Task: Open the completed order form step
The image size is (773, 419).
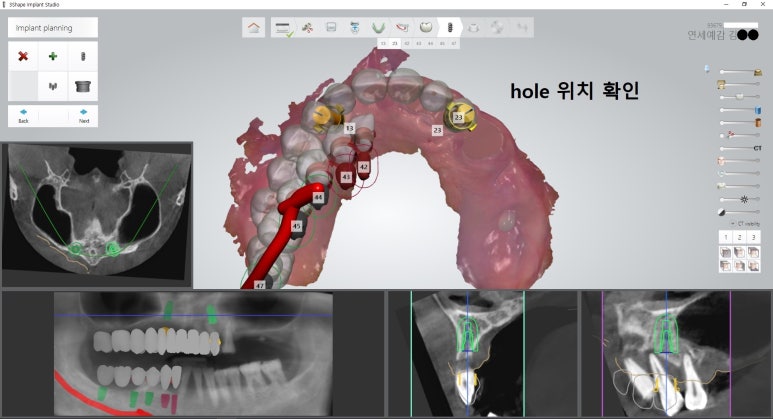Action: (x=283, y=28)
